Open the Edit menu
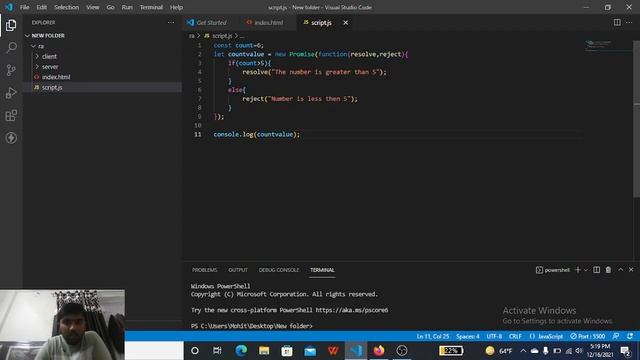 click(x=41, y=7)
